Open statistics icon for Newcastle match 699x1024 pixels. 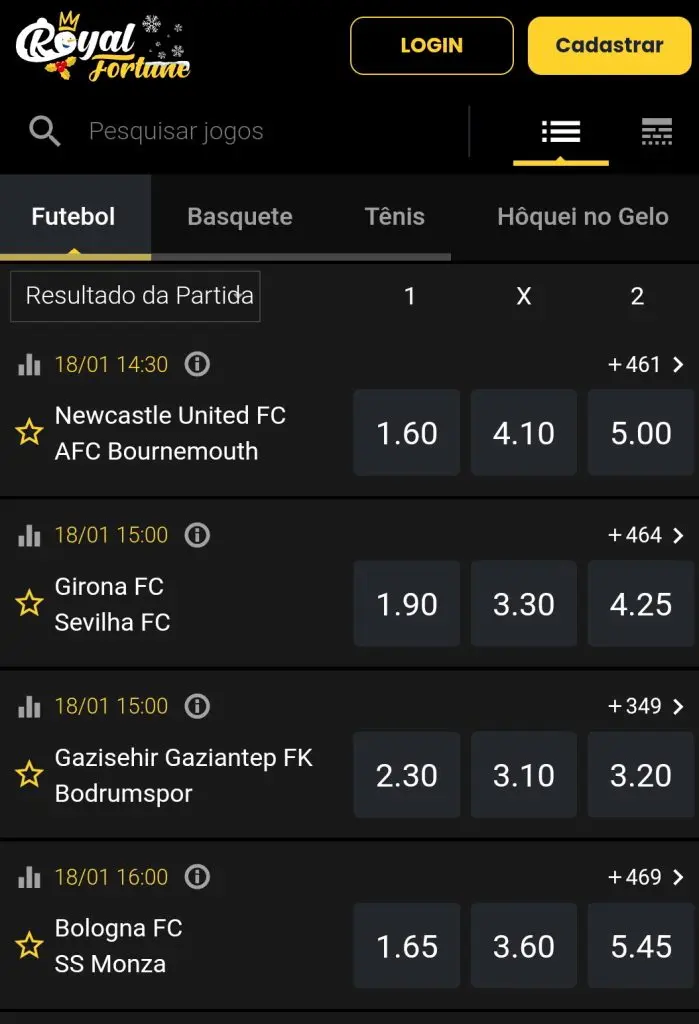coord(29,364)
